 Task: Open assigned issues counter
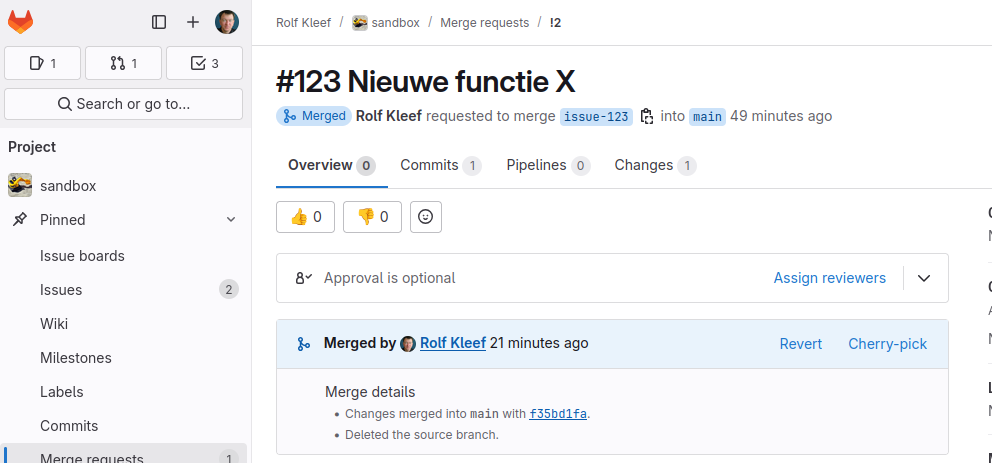tap(42, 63)
